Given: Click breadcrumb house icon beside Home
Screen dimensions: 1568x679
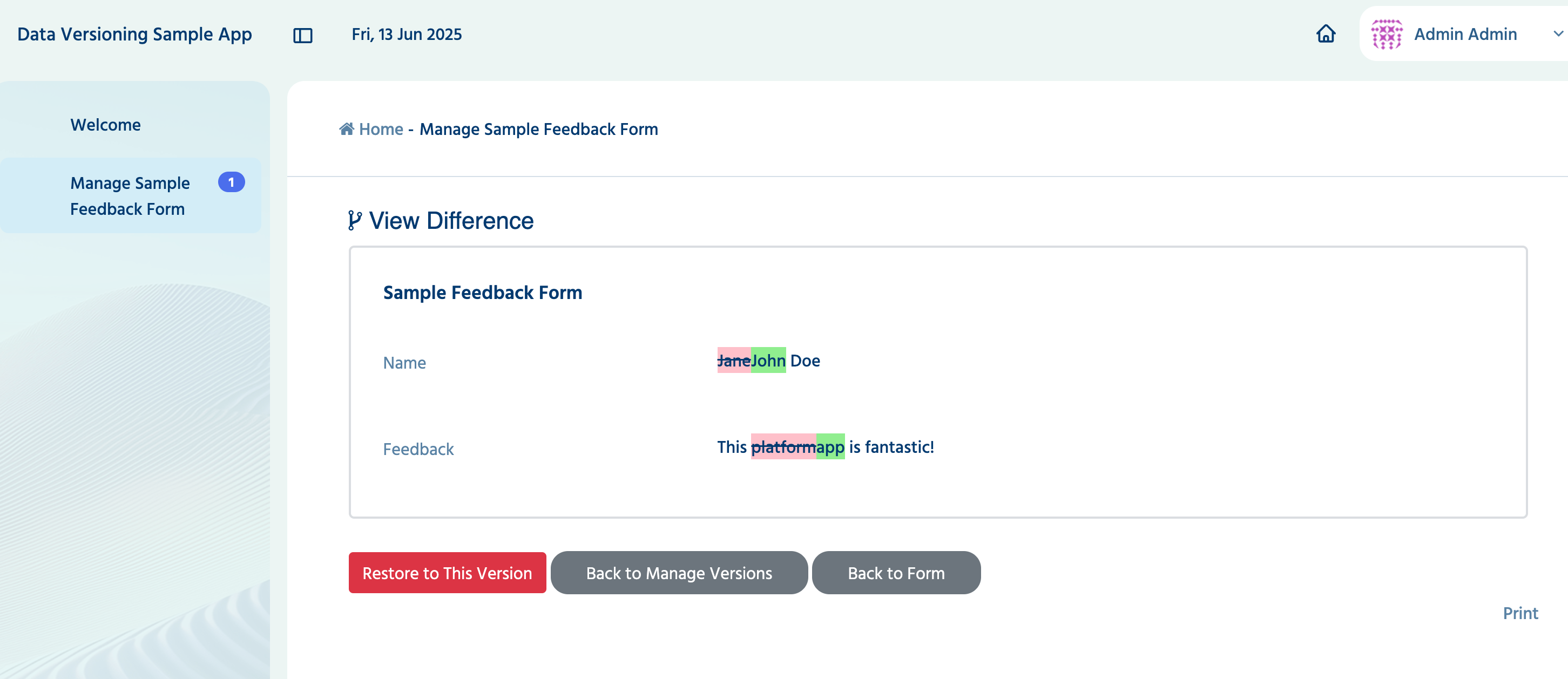Looking at the screenshot, I should [346, 128].
